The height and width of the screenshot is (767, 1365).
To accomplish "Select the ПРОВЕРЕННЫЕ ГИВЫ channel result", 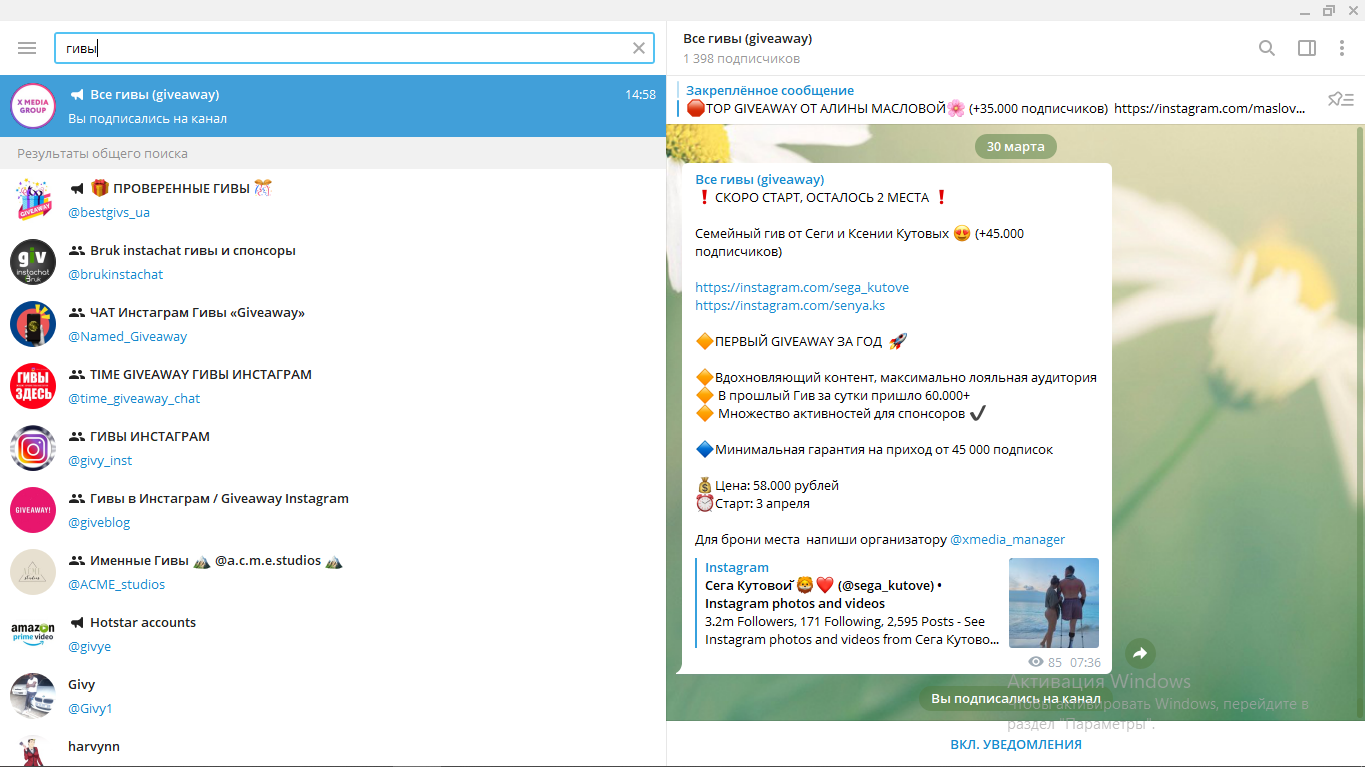I will (x=180, y=189).
